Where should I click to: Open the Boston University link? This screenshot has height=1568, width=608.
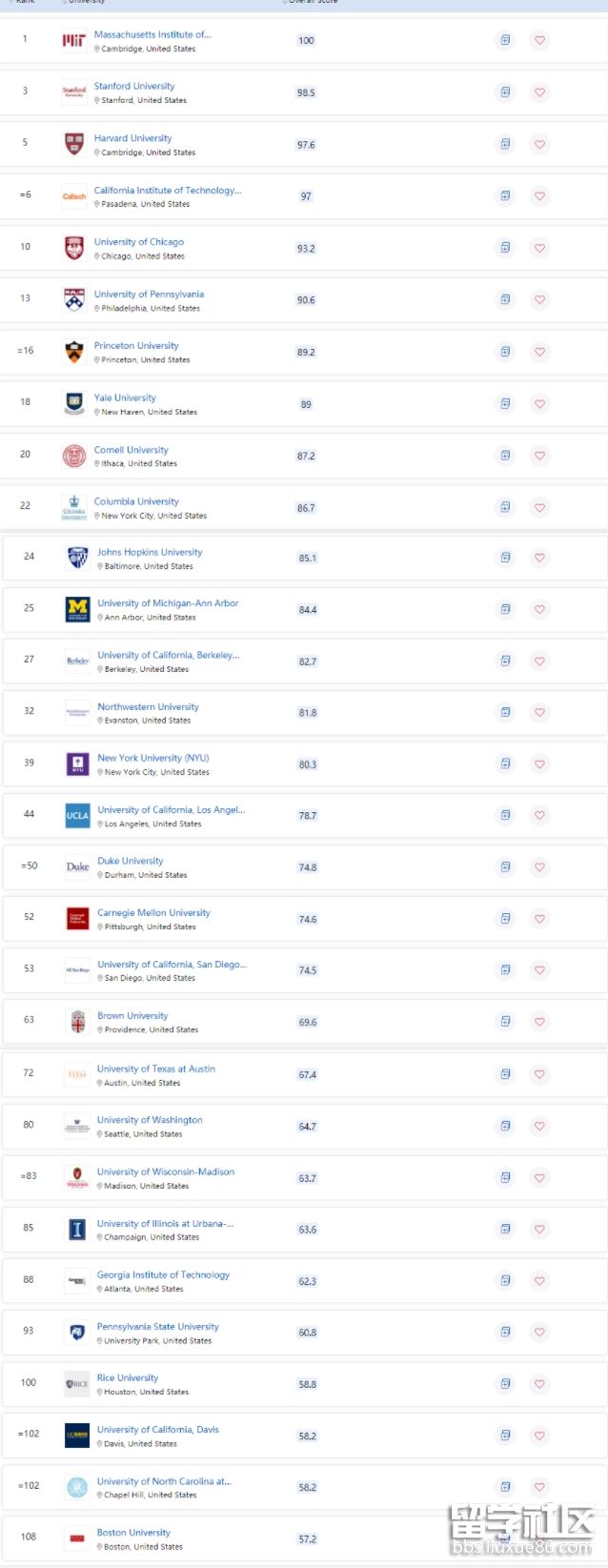point(133,1533)
